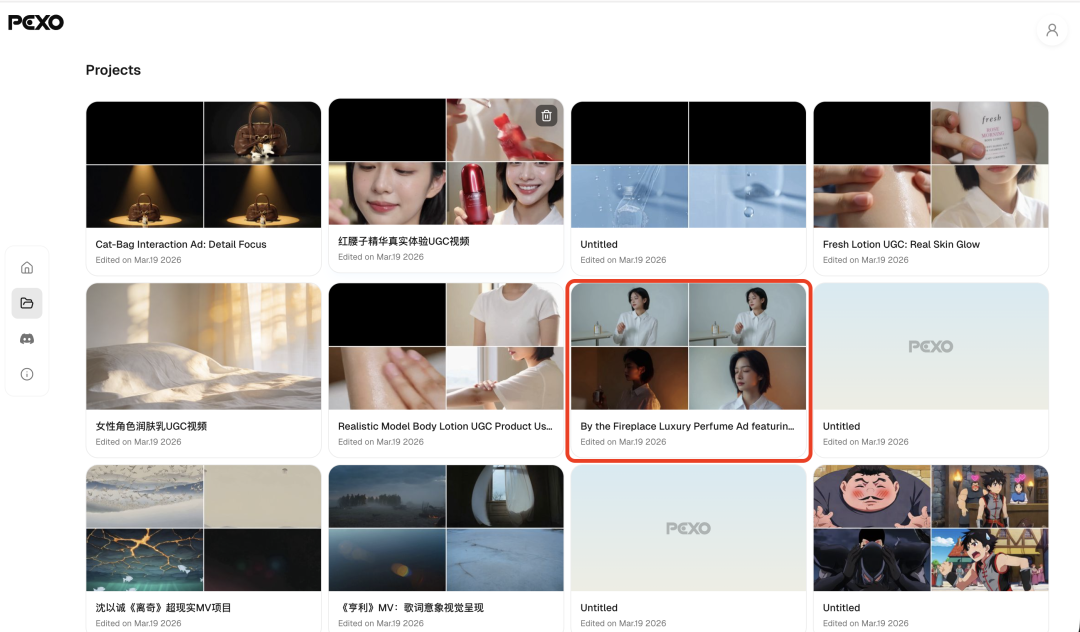Click the house Home icon in the sidebar
This screenshot has height=632, width=1080.
27,267
